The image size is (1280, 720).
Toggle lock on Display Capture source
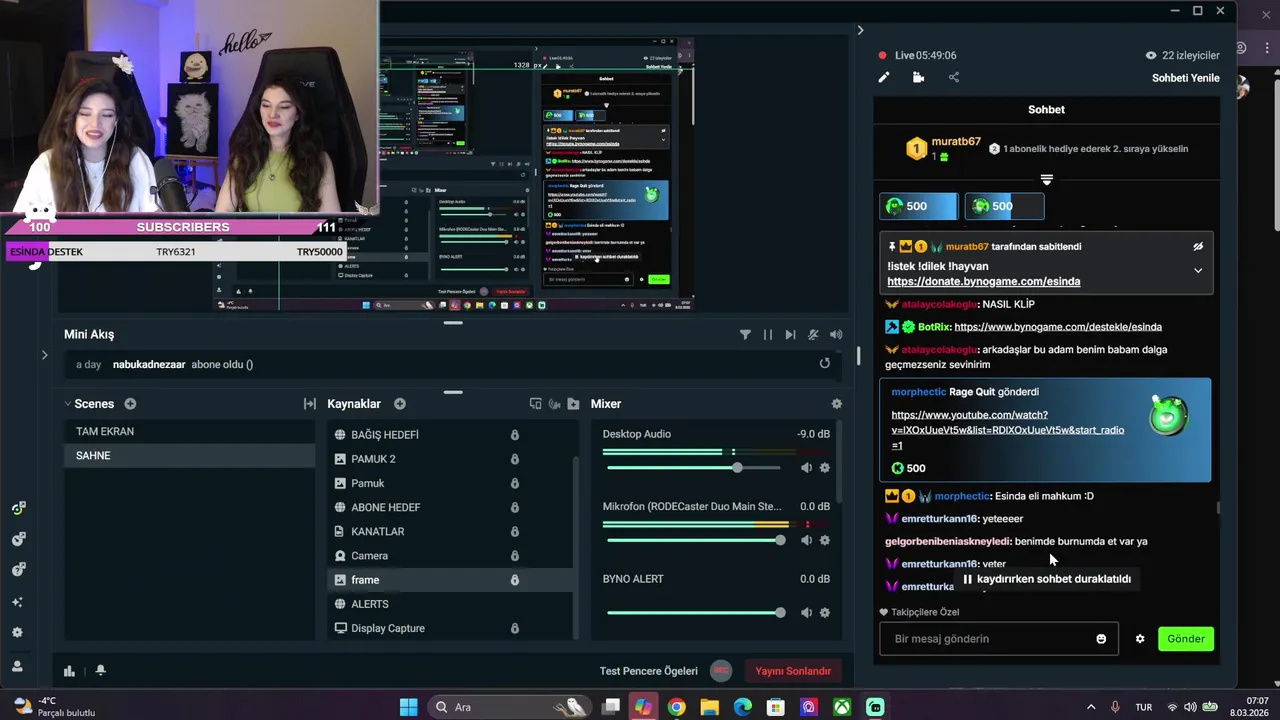515,628
